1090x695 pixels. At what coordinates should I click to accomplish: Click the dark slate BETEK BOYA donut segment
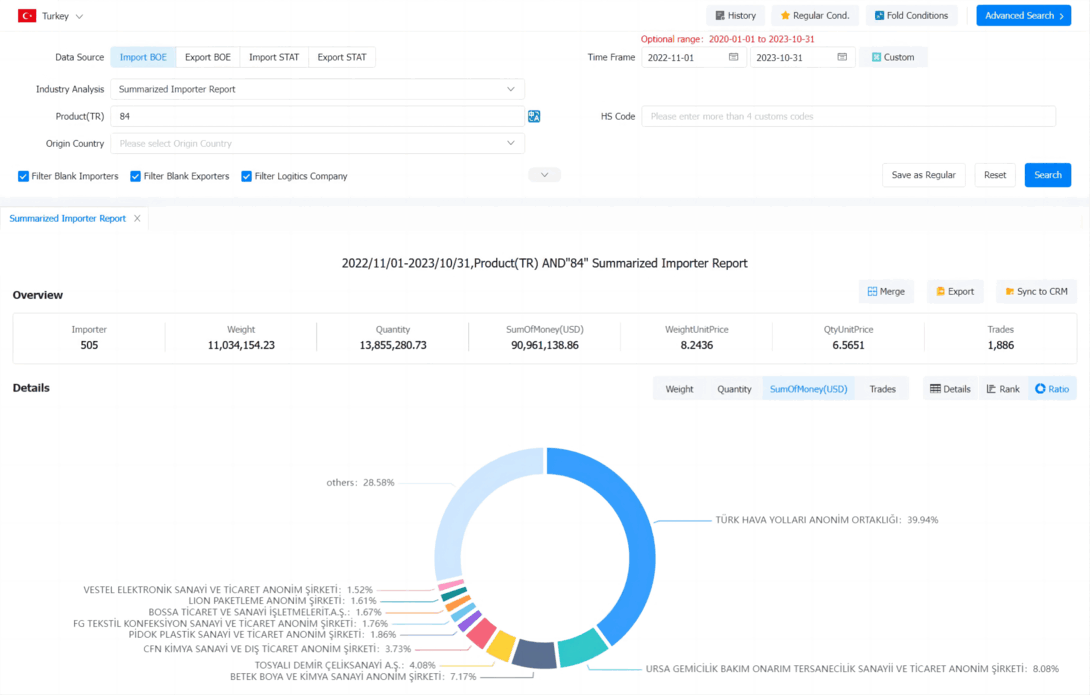tap(537, 655)
